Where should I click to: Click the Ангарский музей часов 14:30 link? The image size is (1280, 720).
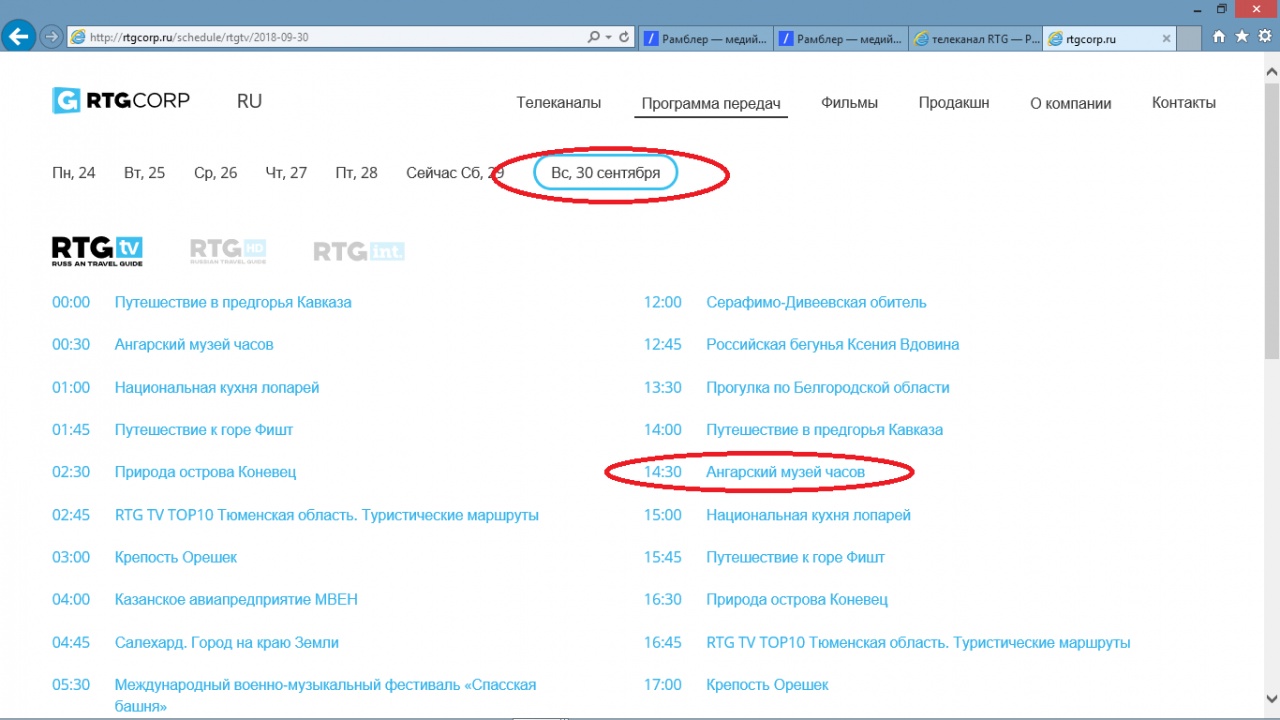(785, 472)
